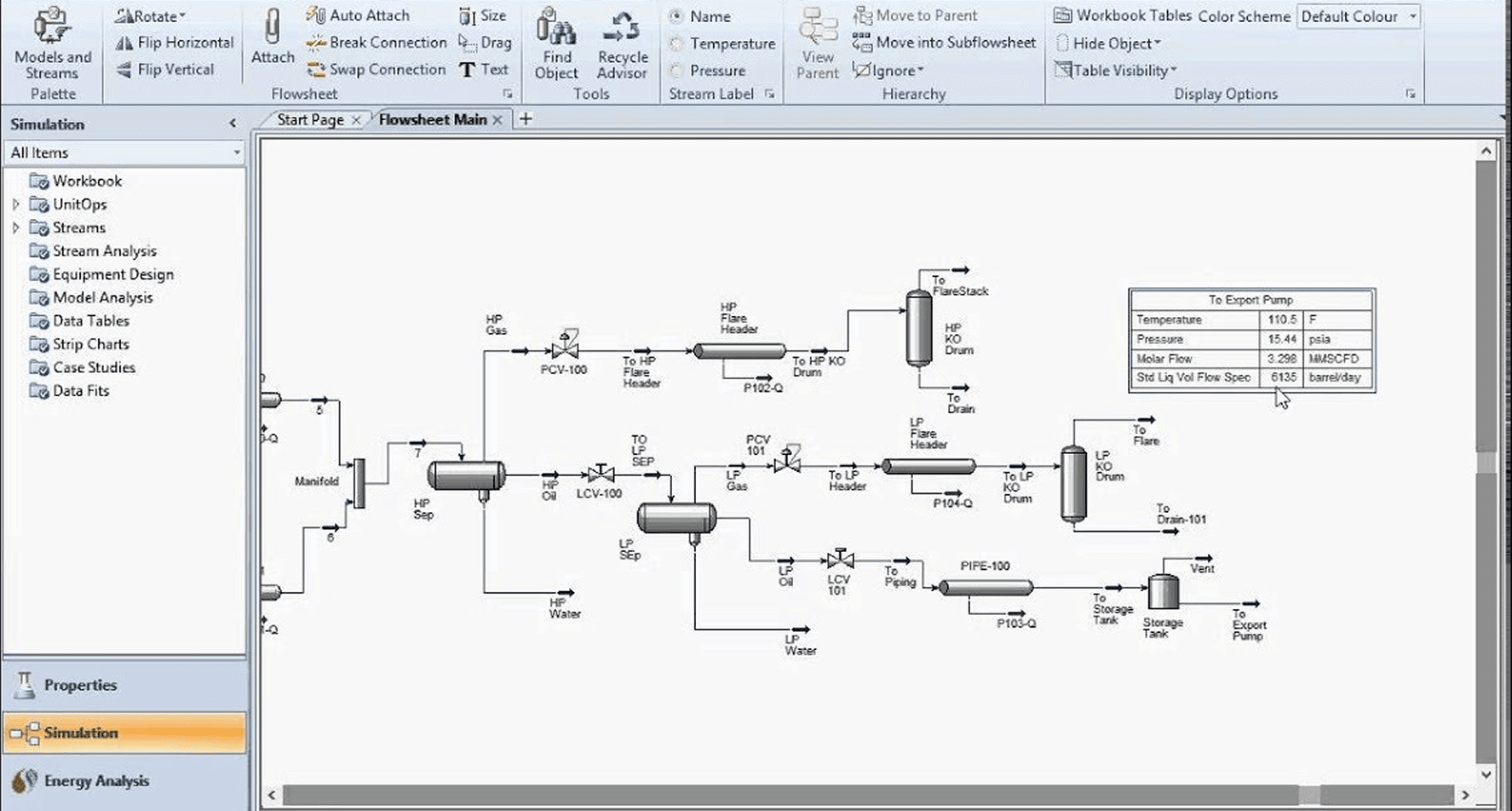Select the LP KO Drum vessel
Image resolution: width=1512 pixels, height=811 pixels.
[1073, 484]
